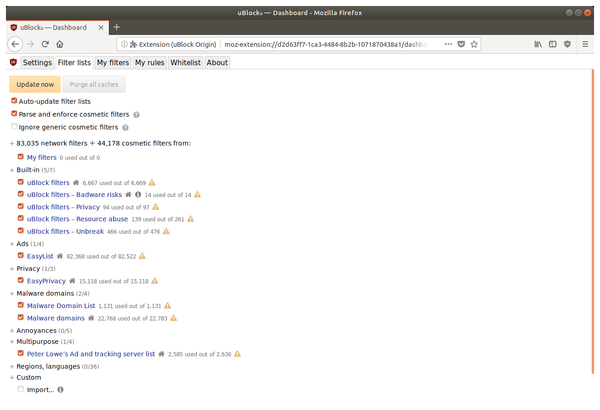Uncheck the My filters list checkbox

click(x=21, y=157)
